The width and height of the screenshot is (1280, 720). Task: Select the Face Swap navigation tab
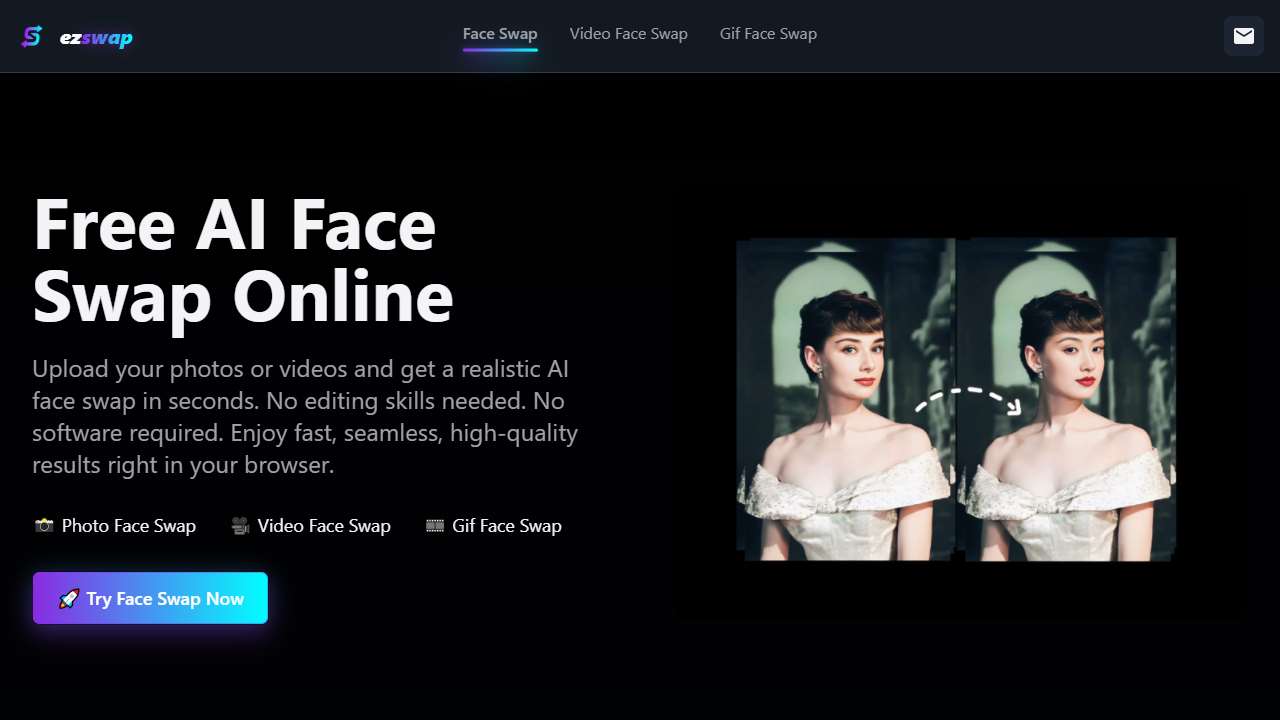pyautogui.click(x=499, y=34)
